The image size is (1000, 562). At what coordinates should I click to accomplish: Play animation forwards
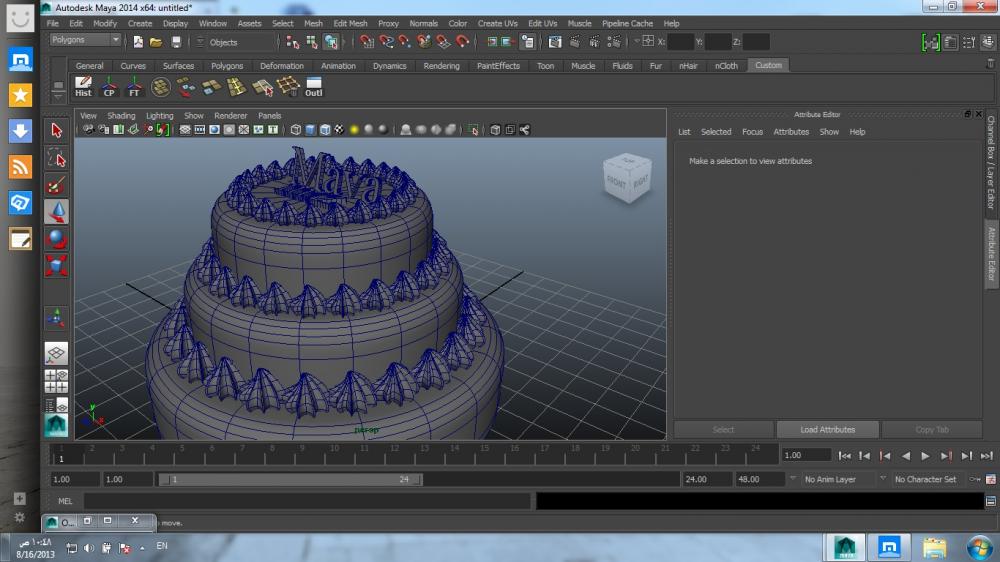click(925, 455)
